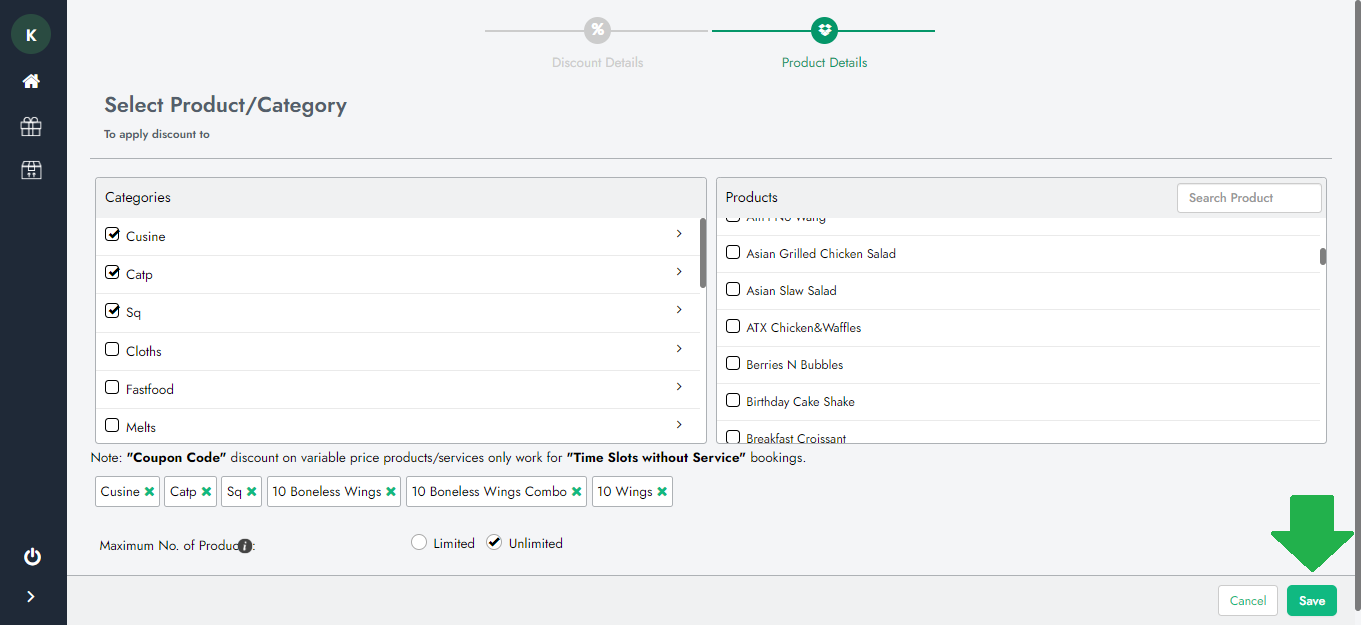The height and width of the screenshot is (625, 1361).
Task: Uncheck the Catp category checkbox
Action: click(x=112, y=273)
